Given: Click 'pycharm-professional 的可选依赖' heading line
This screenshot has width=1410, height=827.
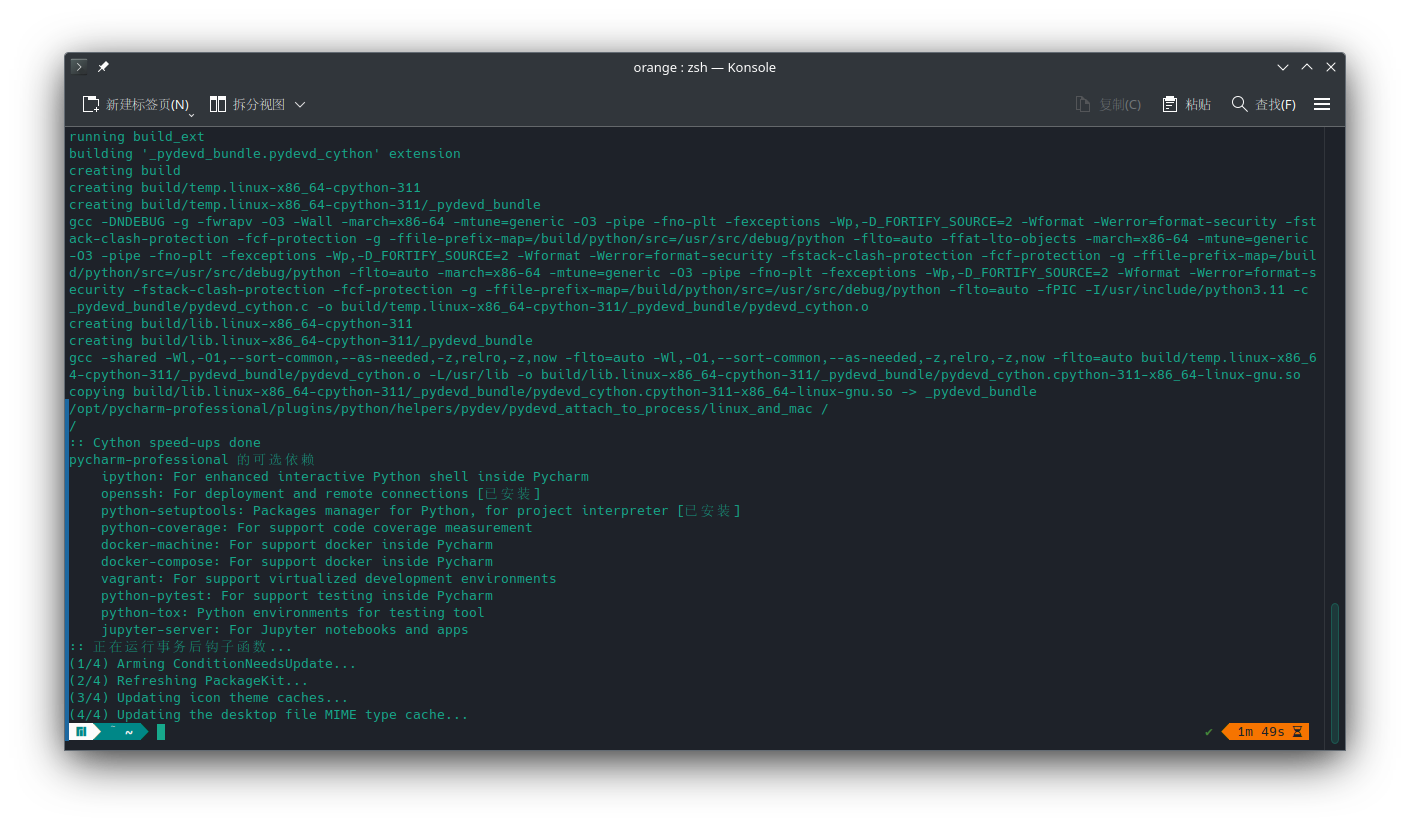Looking at the screenshot, I should (x=192, y=460).
